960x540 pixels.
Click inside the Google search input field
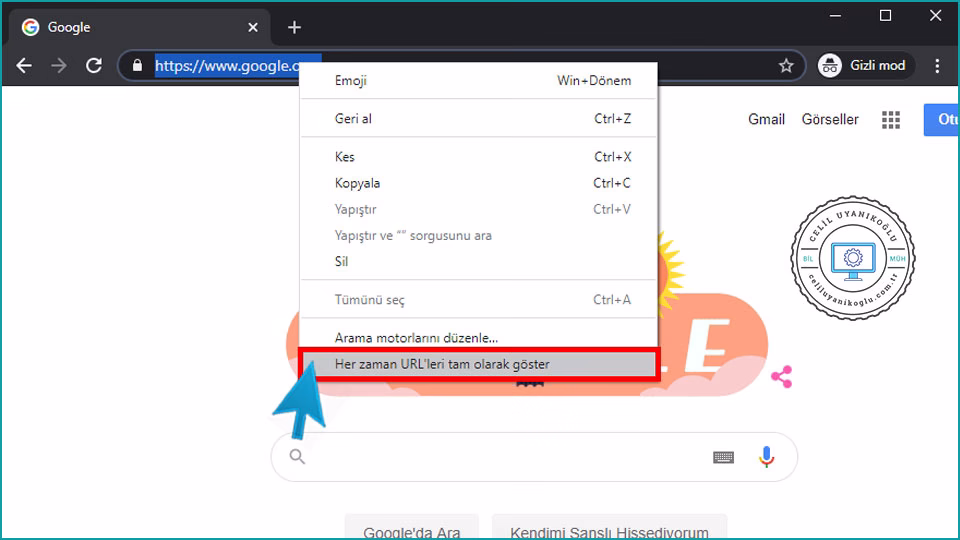pyautogui.click(x=508, y=457)
